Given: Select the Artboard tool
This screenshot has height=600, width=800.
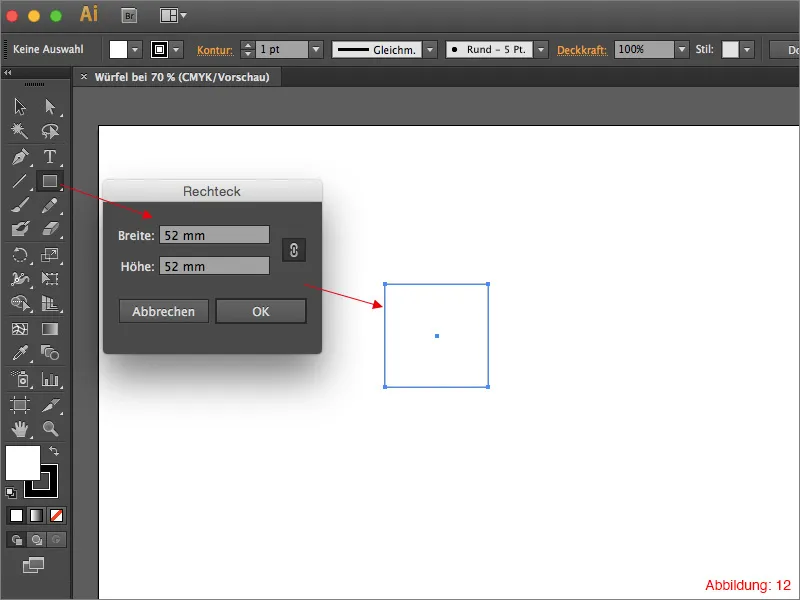Looking at the screenshot, I should pos(20,405).
